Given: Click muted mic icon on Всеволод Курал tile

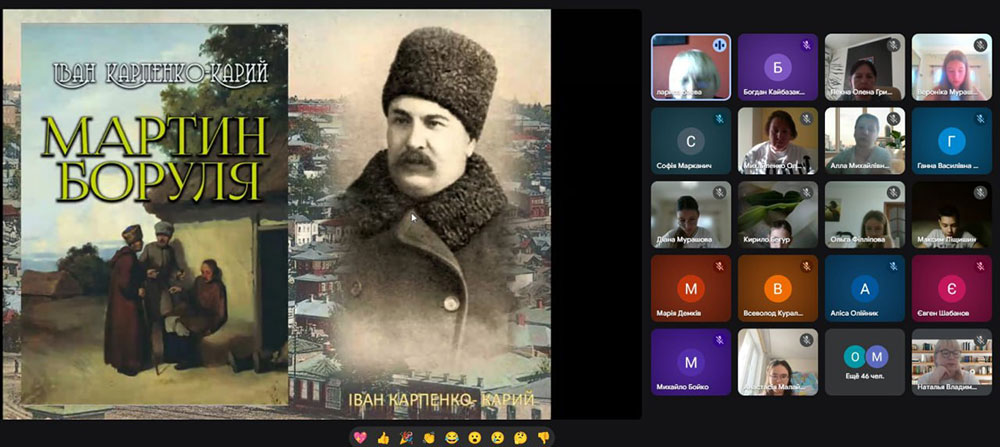Looking at the screenshot, I should (x=807, y=267).
